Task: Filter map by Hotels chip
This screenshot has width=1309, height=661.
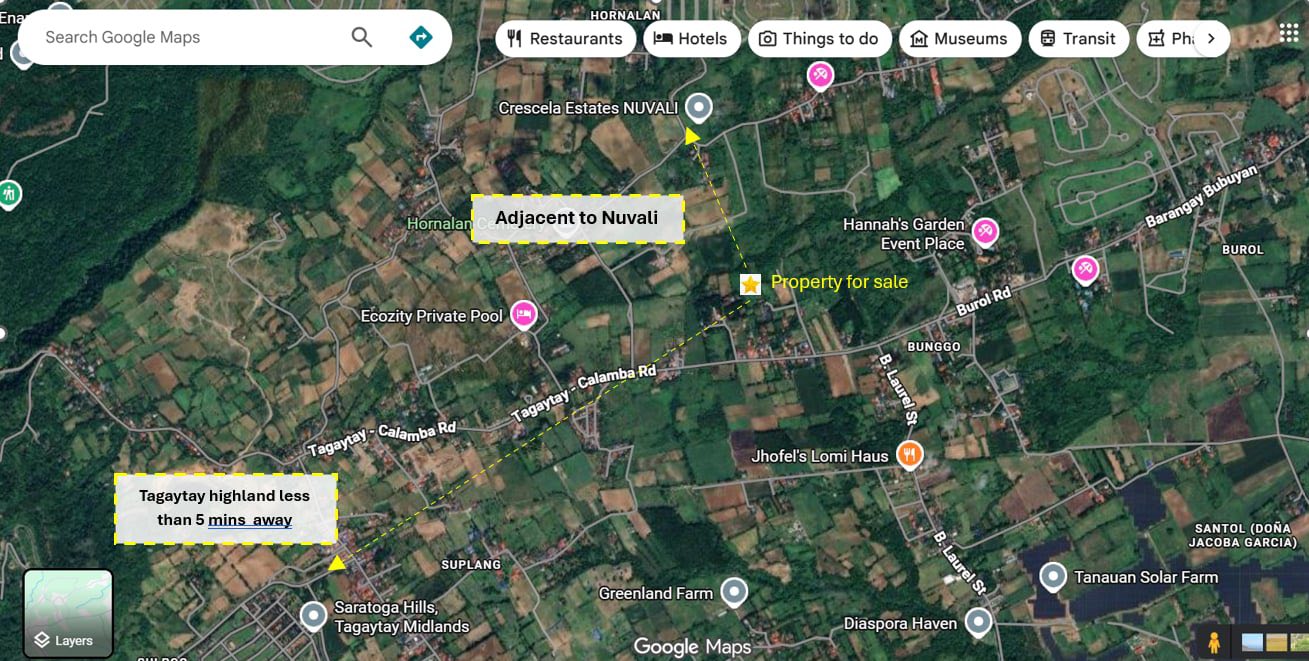Action: coord(691,39)
